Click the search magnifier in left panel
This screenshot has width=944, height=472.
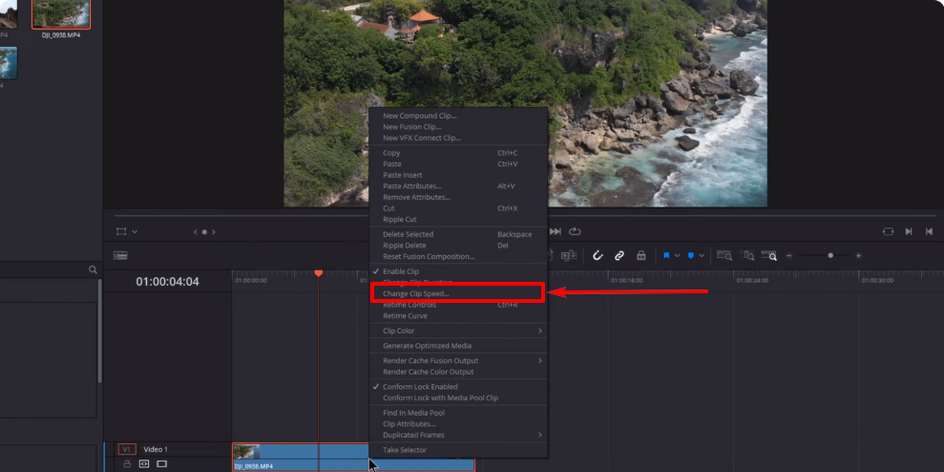(93, 270)
